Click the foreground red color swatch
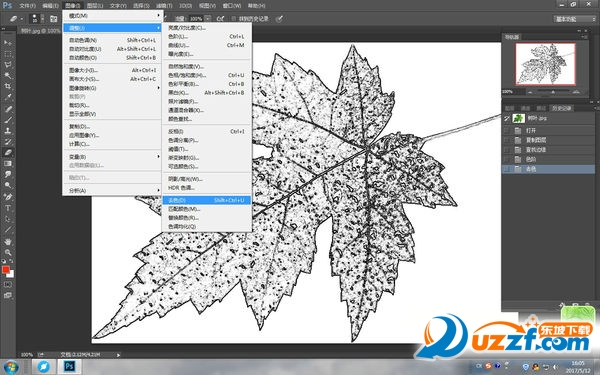 [x=5, y=270]
